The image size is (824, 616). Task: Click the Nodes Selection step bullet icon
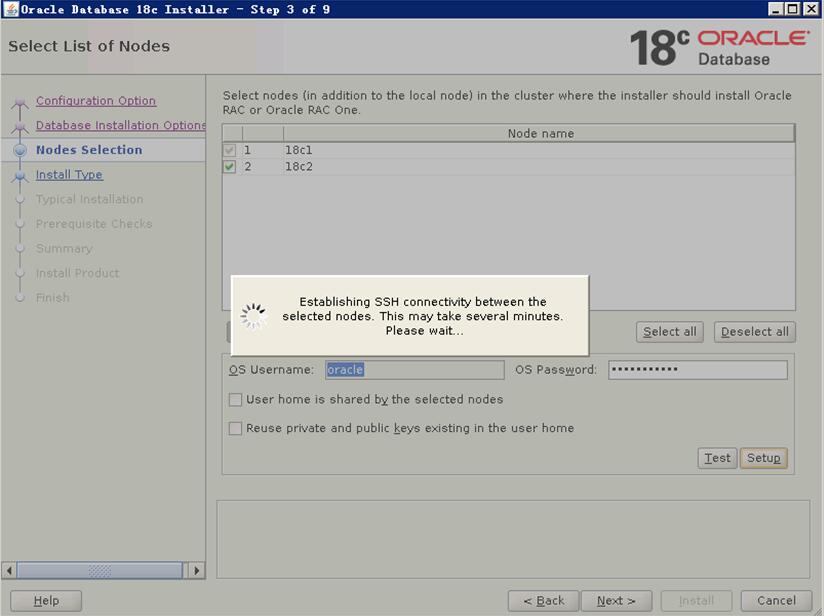(20, 150)
